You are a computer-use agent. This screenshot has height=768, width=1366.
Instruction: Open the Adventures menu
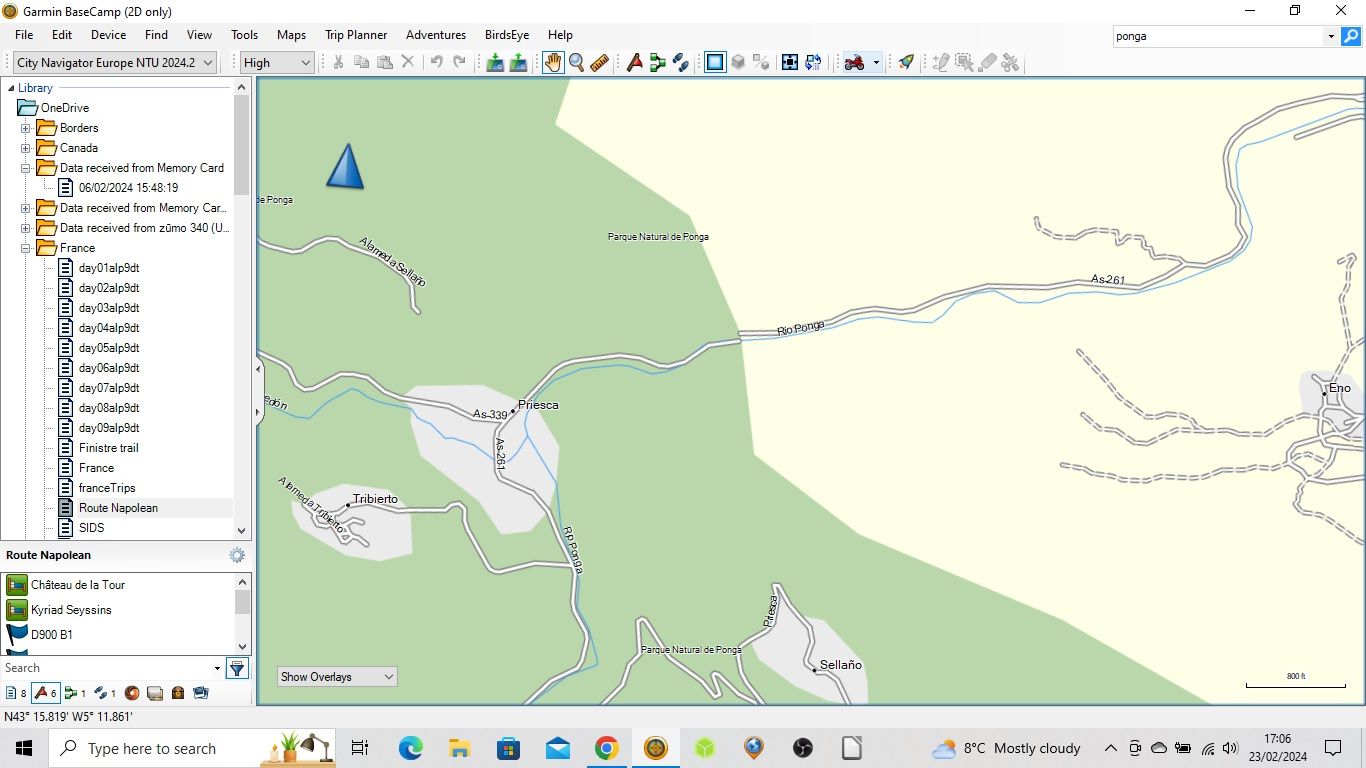(436, 35)
